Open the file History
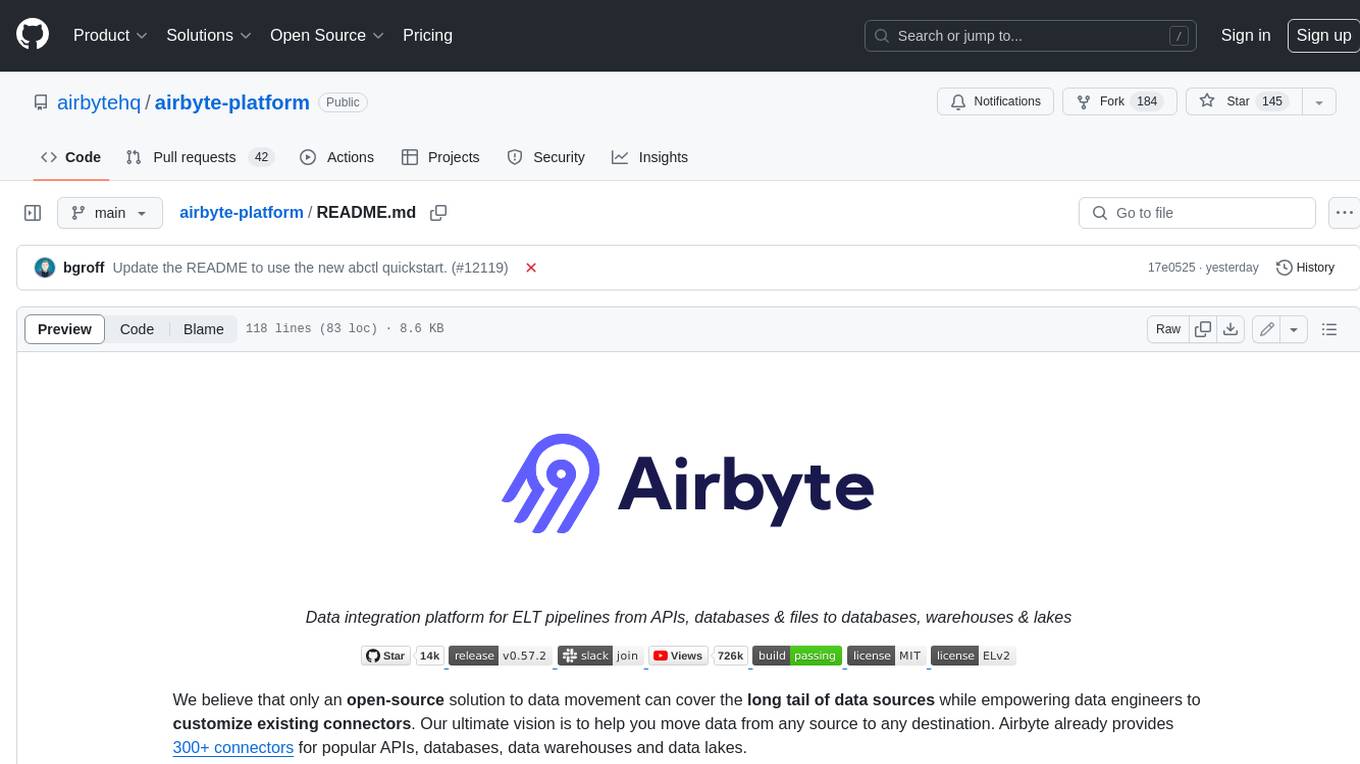Viewport: 1360px width, 764px height. [1305, 268]
